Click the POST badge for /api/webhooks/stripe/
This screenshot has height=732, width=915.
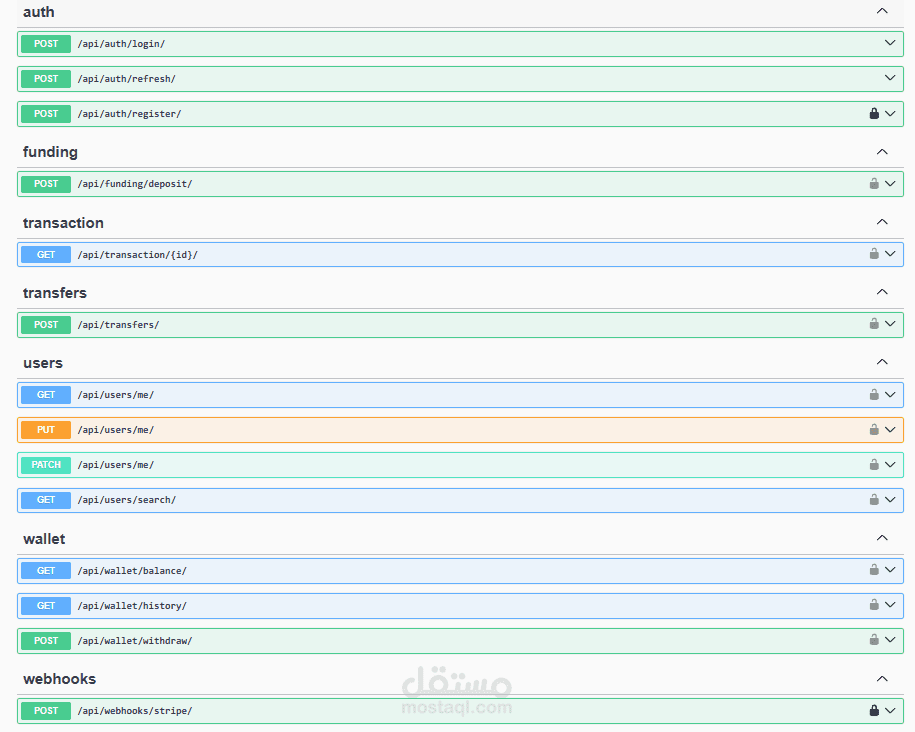click(46, 710)
